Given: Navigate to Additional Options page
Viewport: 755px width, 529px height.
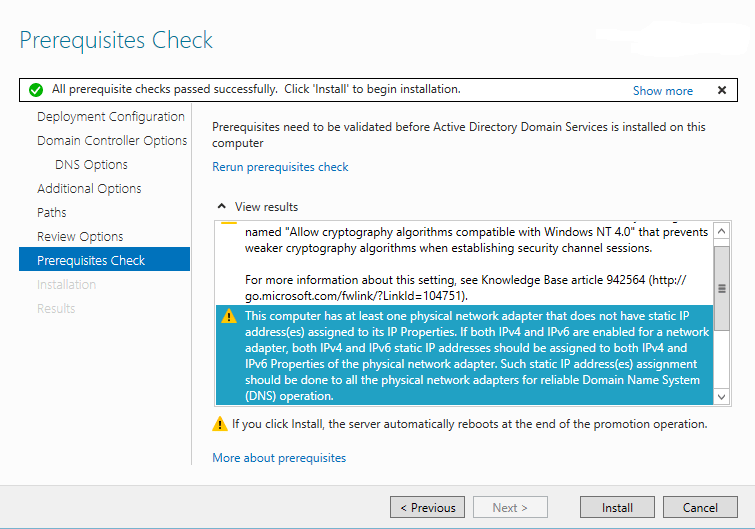Looking at the screenshot, I should (x=89, y=189).
